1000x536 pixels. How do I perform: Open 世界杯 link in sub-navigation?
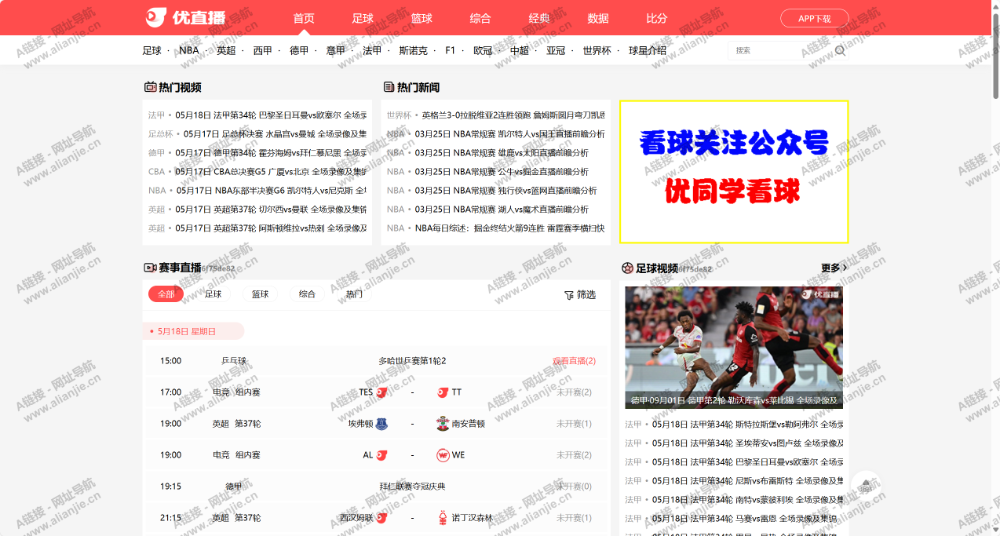tap(597, 50)
